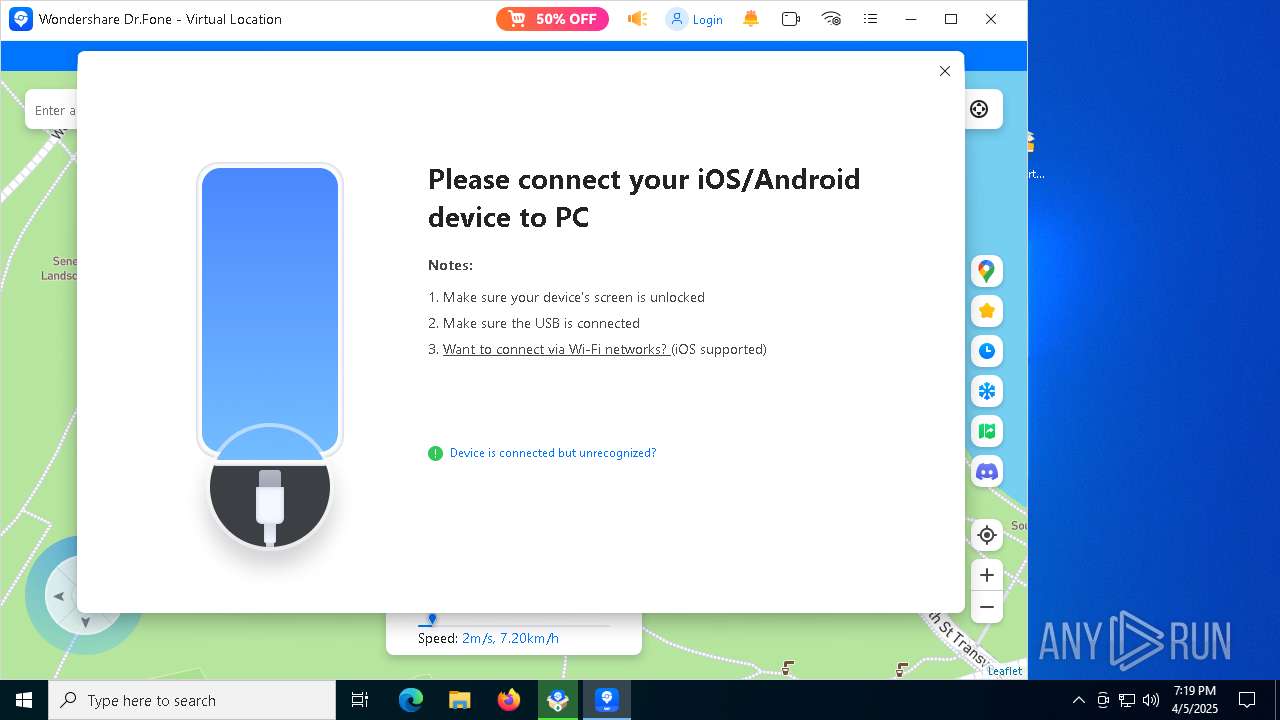
Task: Launch Microsoft Edge from taskbar
Action: coord(411,700)
